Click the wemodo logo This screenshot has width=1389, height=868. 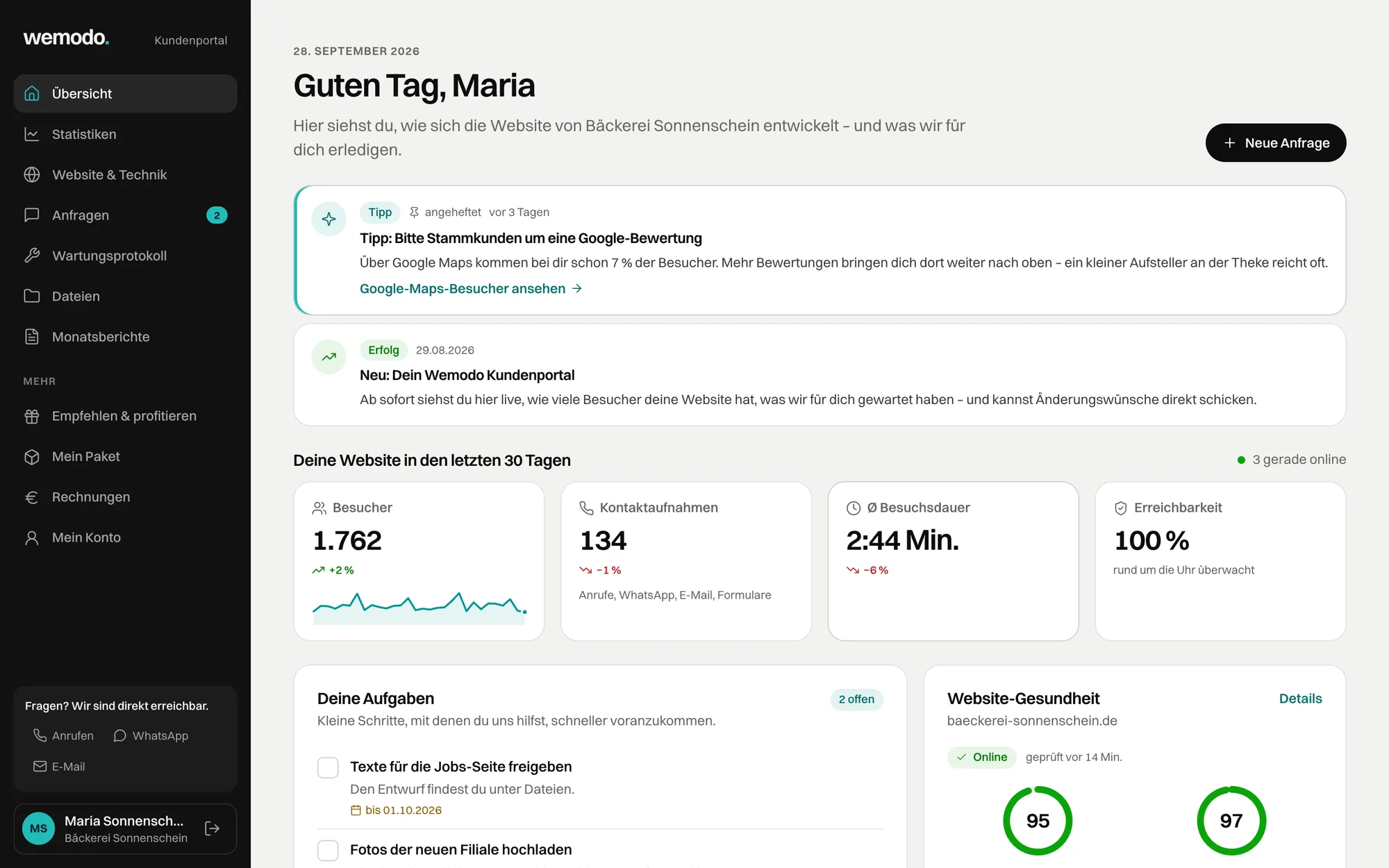point(66,37)
